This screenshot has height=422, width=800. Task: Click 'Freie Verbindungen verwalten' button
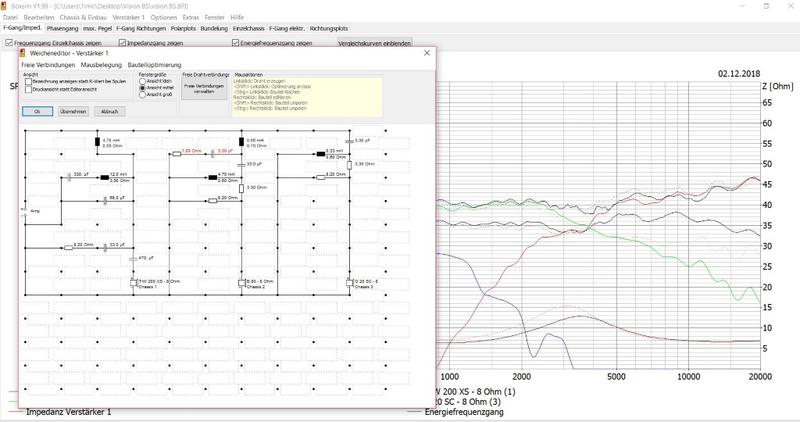[204, 88]
